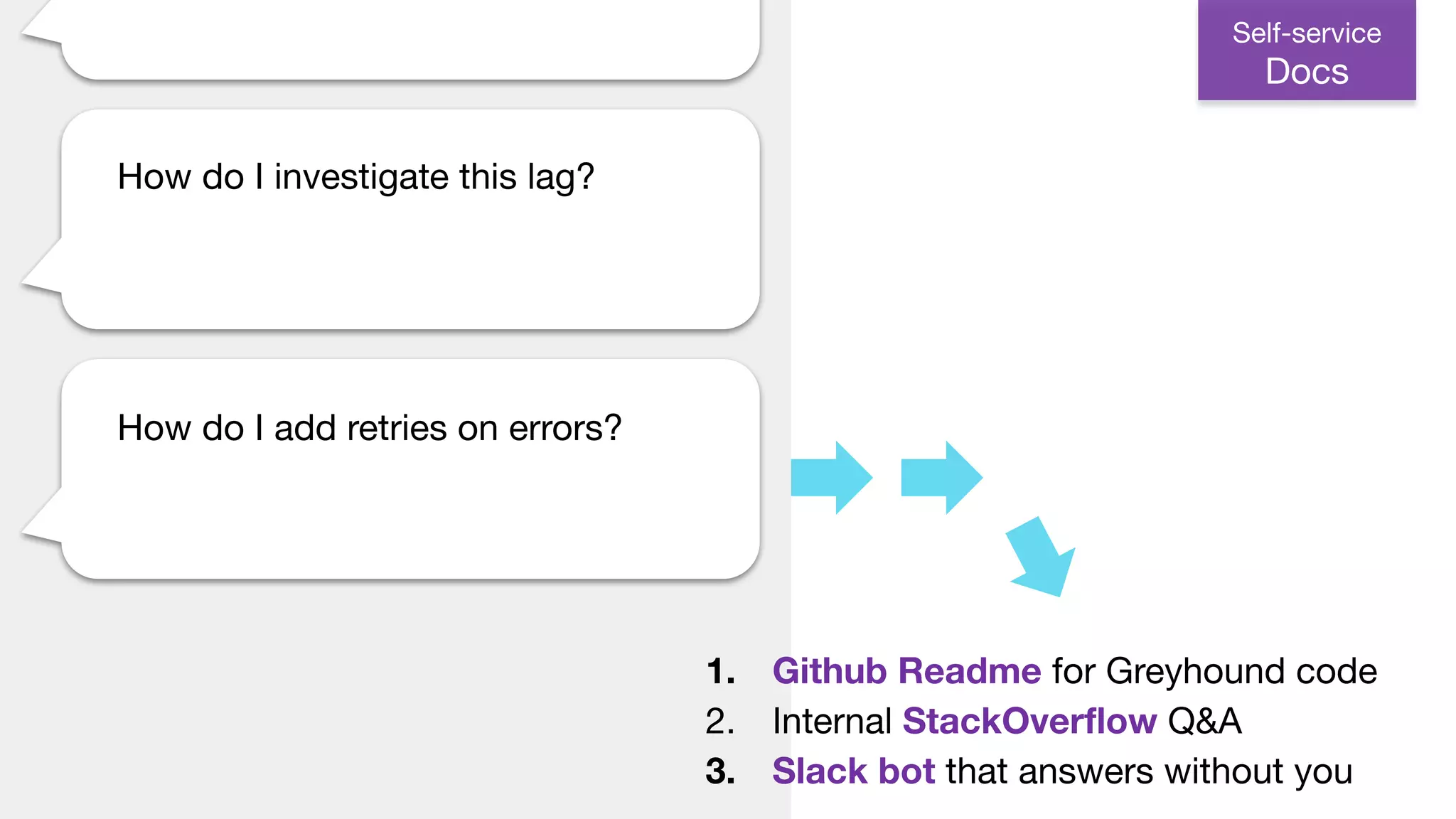The width and height of the screenshot is (1456, 819).
Task: Click the 'Slack bot' purple text
Action: [853, 771]
